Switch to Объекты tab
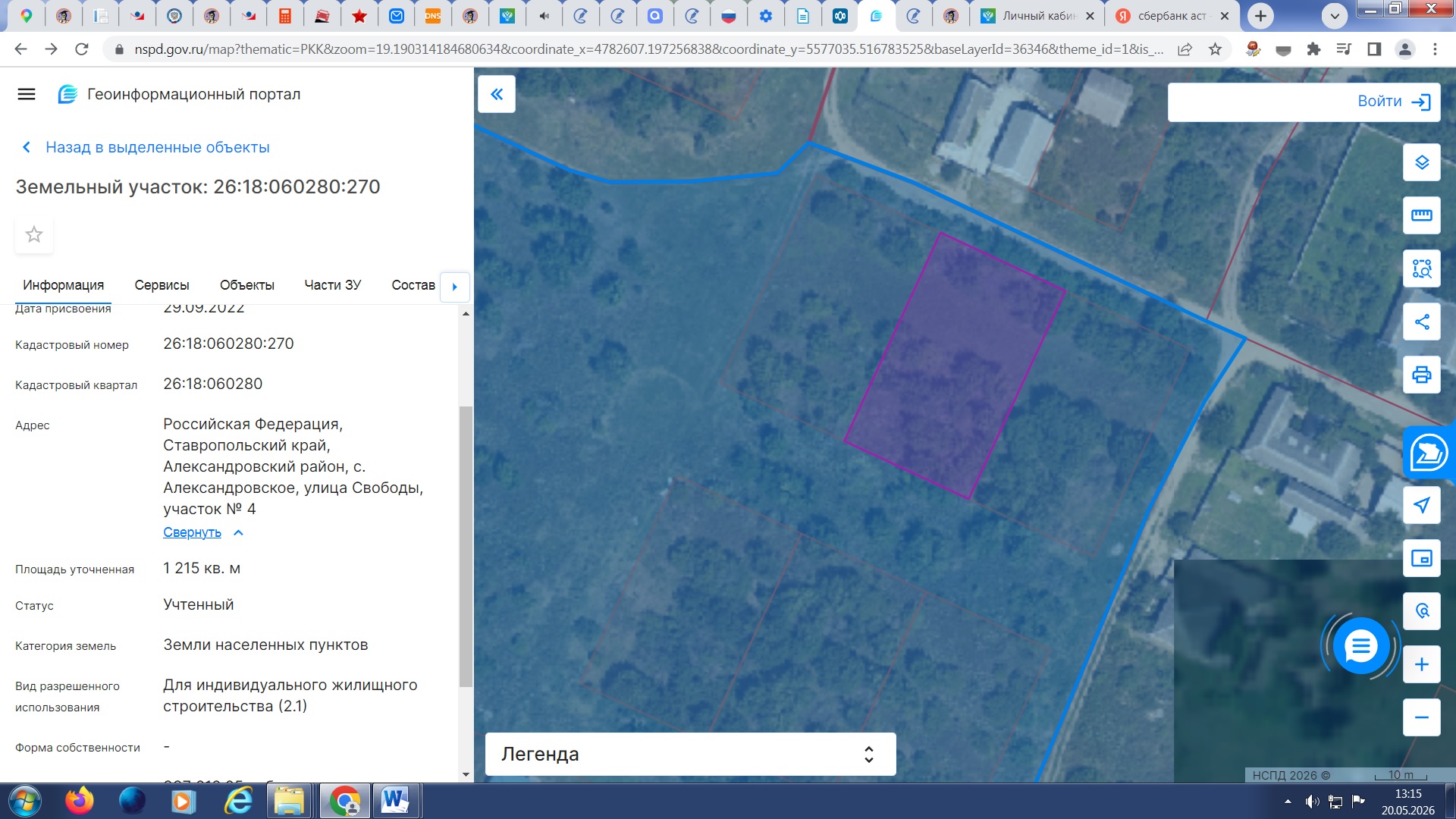Image resolution: width=1456 pixels, height=819 pixels. click(247, 285)
